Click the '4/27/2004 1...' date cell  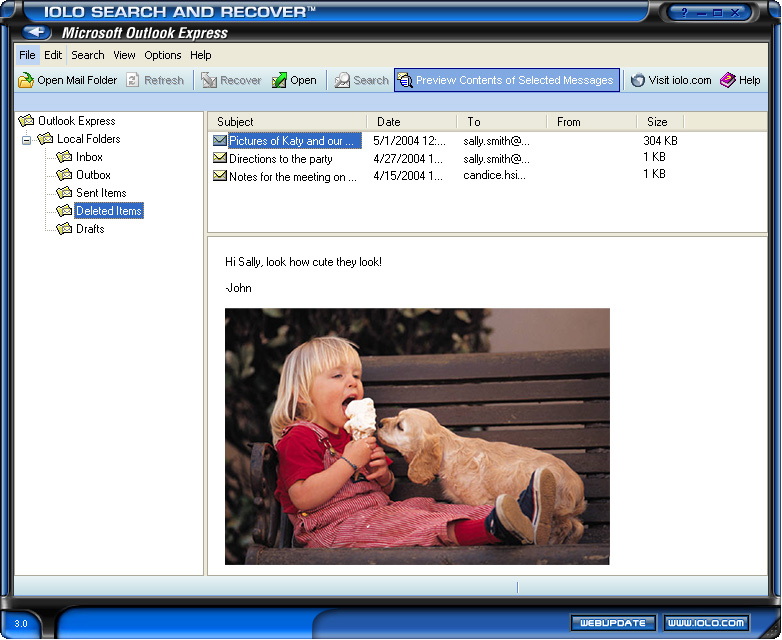tap(407, 159)
